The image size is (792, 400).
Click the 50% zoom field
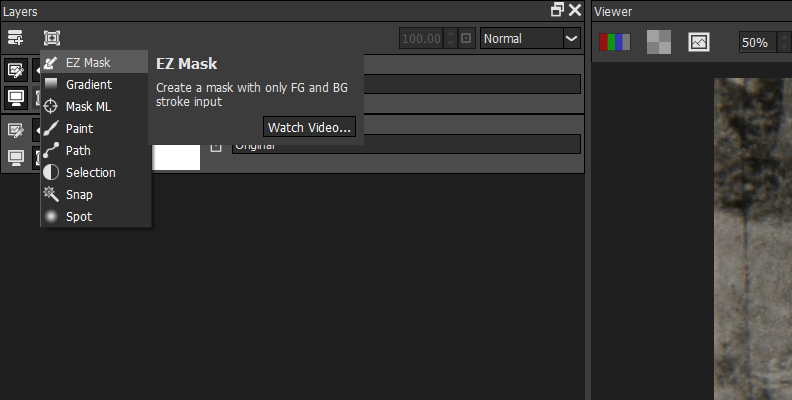coord(755,42)
